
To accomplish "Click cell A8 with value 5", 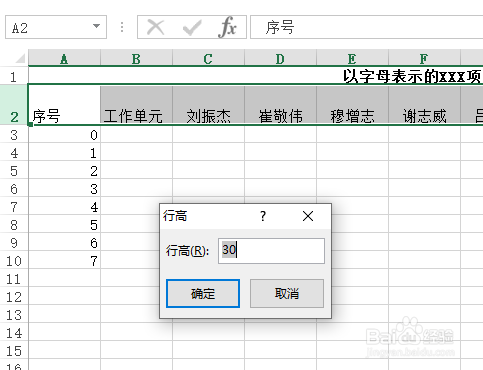I will tap(64, 225).
